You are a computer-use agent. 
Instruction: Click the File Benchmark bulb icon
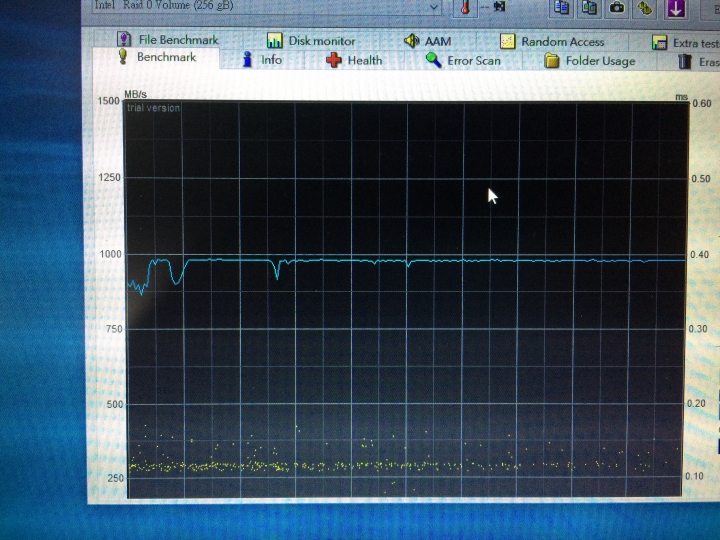[124, 39]
